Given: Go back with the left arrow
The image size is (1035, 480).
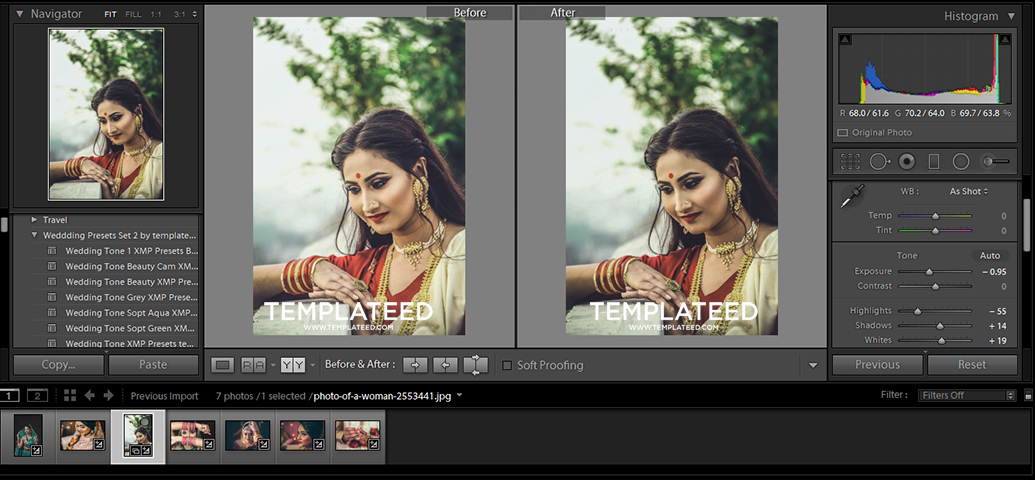Looking at the screenshot, I should pyautogui.click(x=90, y=395).
